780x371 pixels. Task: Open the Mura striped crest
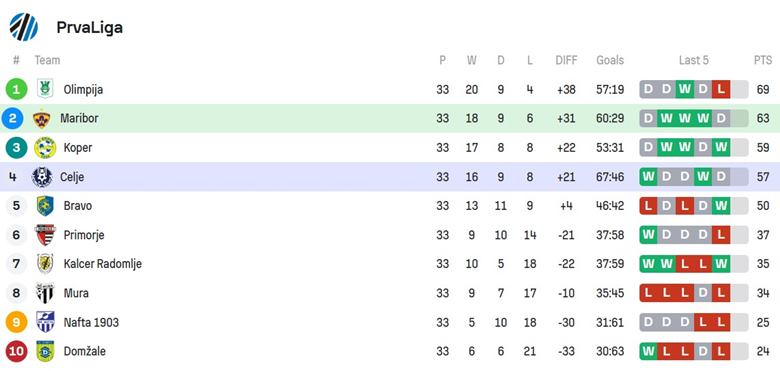[x=45, y=293]
